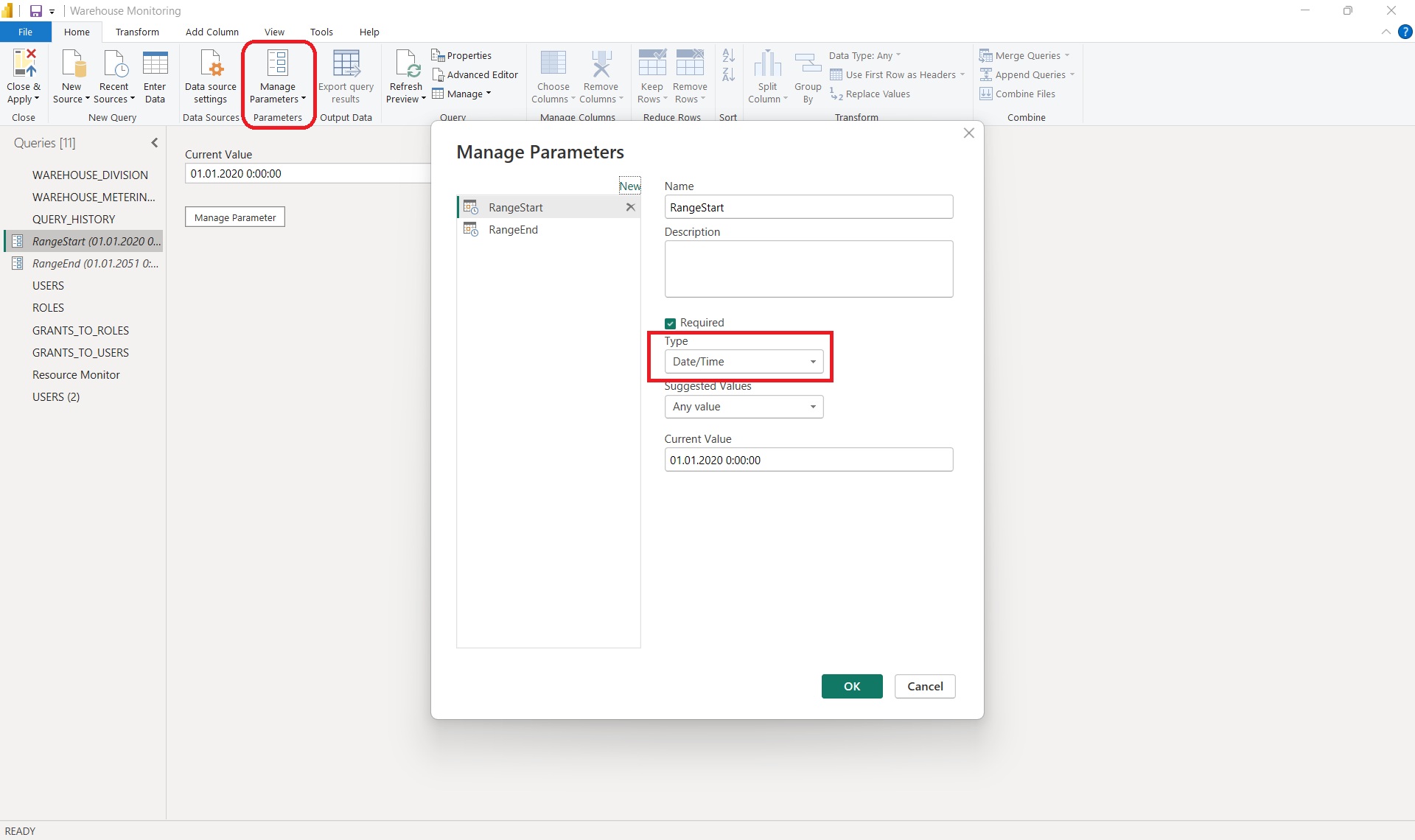This screenshot has height=840, width=1415.
Task: Click the Refresh Preview icon
Action: click(406, 64)
